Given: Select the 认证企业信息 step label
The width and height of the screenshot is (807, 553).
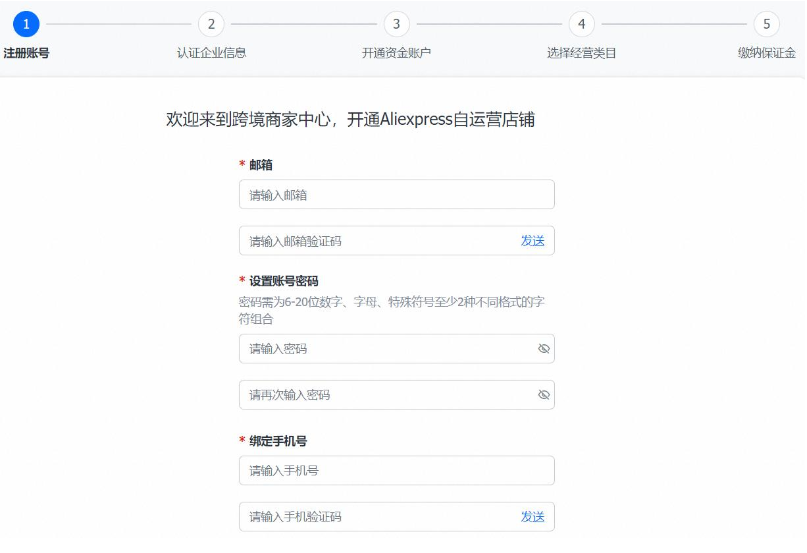Looking at the screenshot, I should pos(211,53).
